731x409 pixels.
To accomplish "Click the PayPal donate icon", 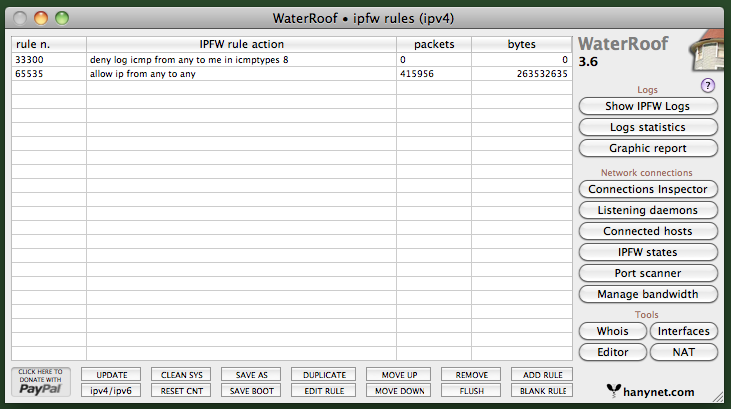I will [41, 382].
